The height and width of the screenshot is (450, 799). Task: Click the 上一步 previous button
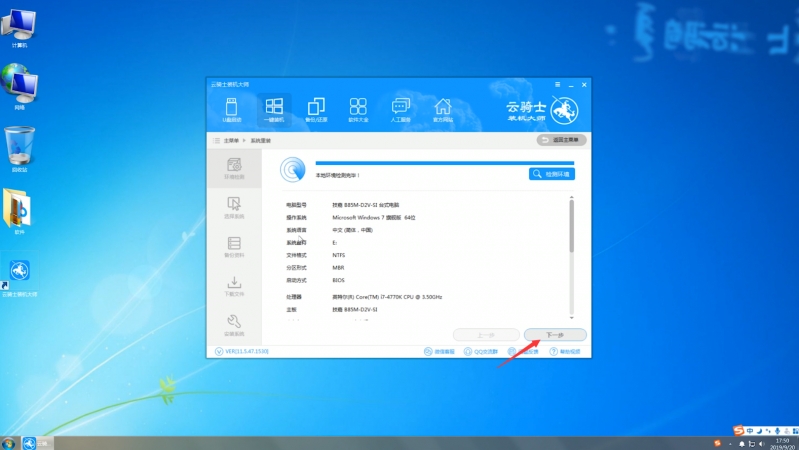[486, 335]
